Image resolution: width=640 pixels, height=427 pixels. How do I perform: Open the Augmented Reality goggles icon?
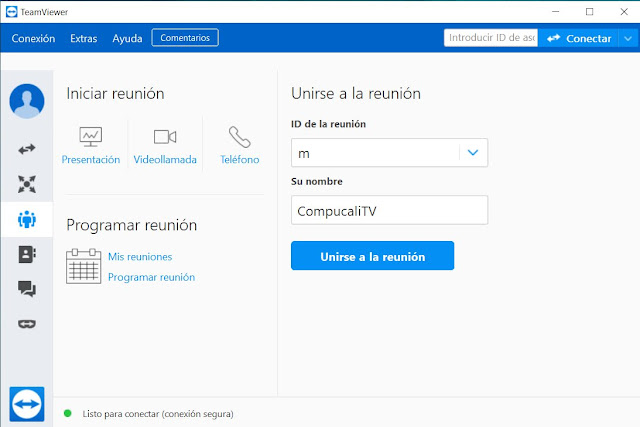(27, 324)
